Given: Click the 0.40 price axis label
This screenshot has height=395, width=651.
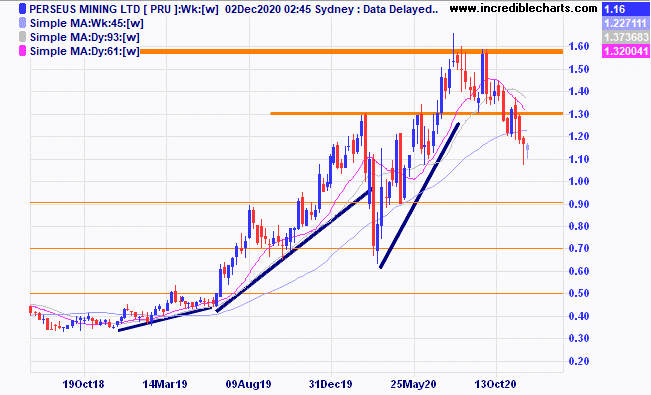Looking at the screenshot, I should coord(579,316).
